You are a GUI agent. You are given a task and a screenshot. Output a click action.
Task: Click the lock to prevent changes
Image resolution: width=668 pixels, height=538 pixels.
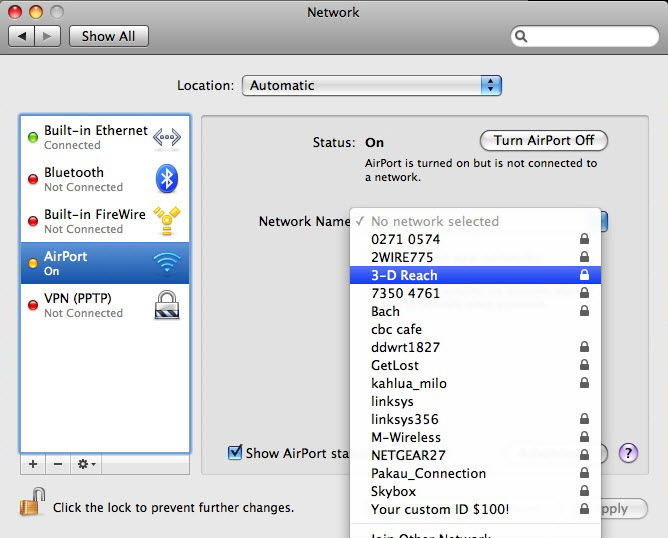pos(32,503)
